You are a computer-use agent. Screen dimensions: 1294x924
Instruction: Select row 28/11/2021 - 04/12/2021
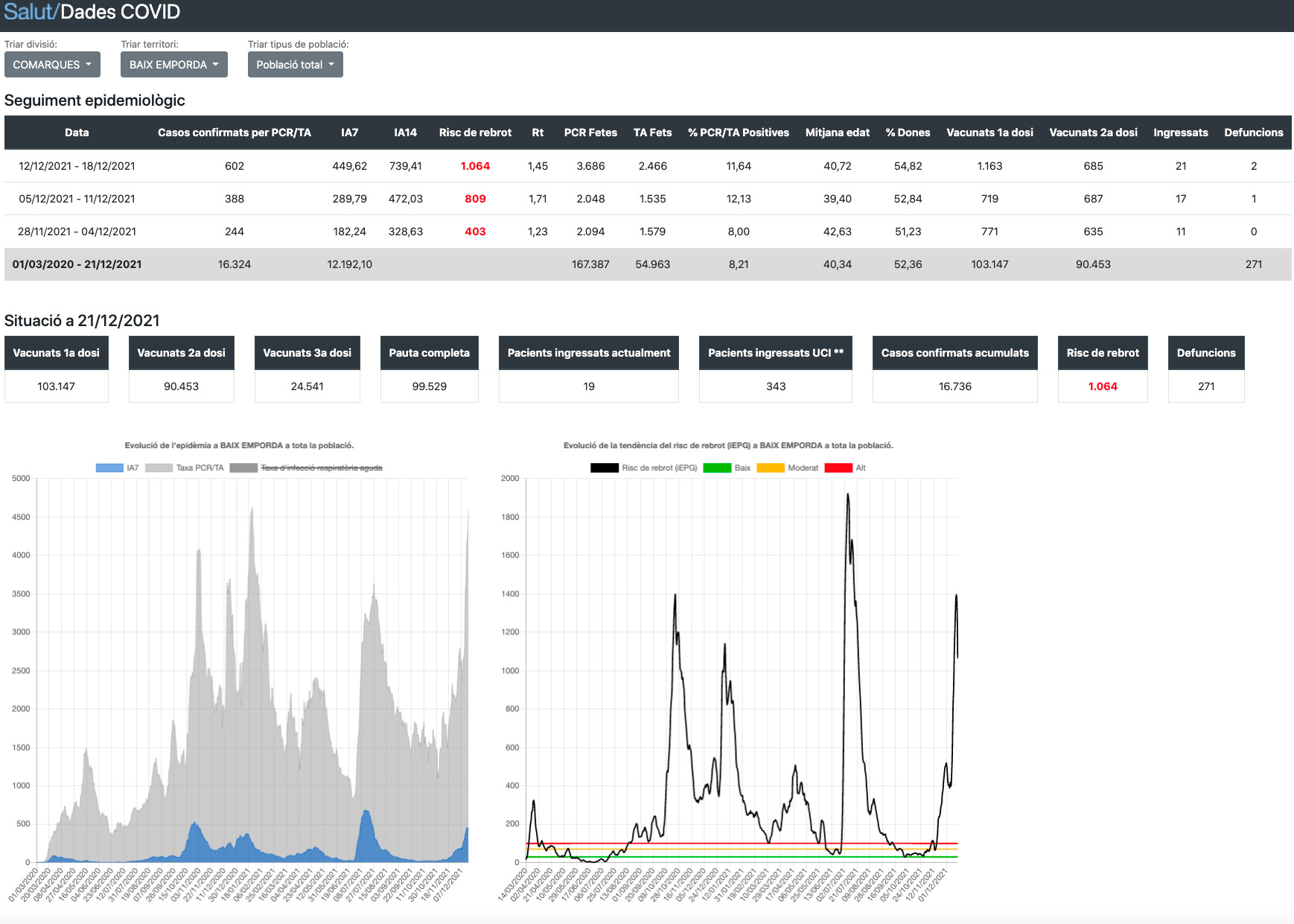(648, 232)
